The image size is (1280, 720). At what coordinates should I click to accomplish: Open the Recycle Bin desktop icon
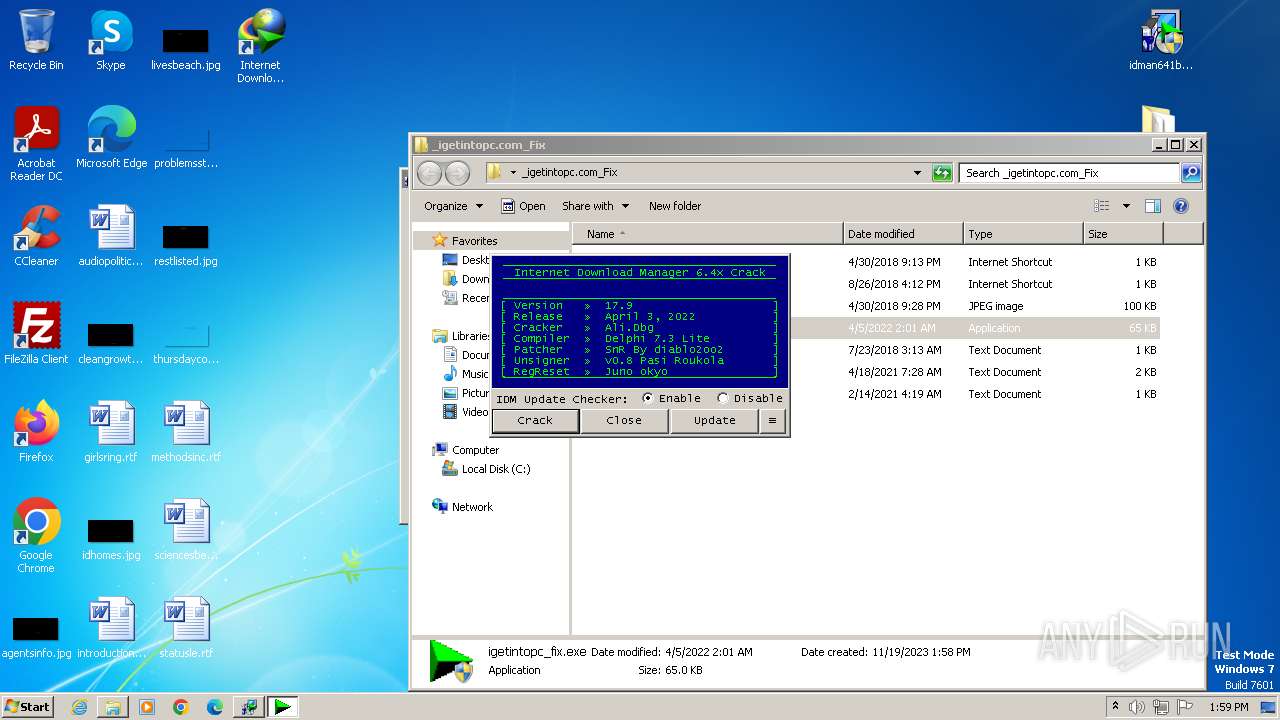[x=36, y=40]
